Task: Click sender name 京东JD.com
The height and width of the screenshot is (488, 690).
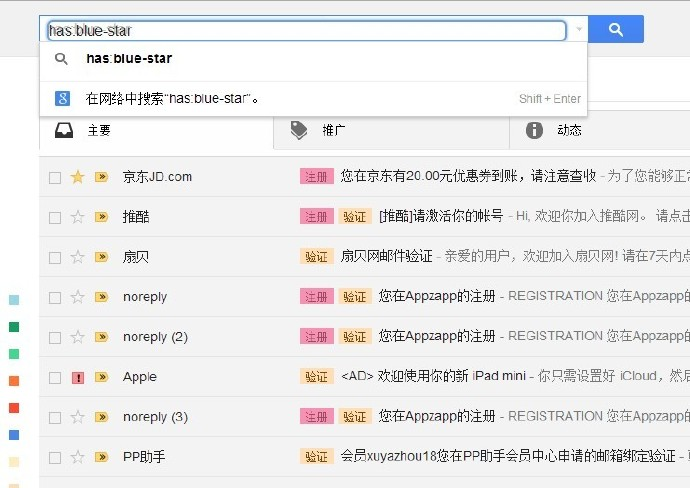Action: tap(157, 177)
